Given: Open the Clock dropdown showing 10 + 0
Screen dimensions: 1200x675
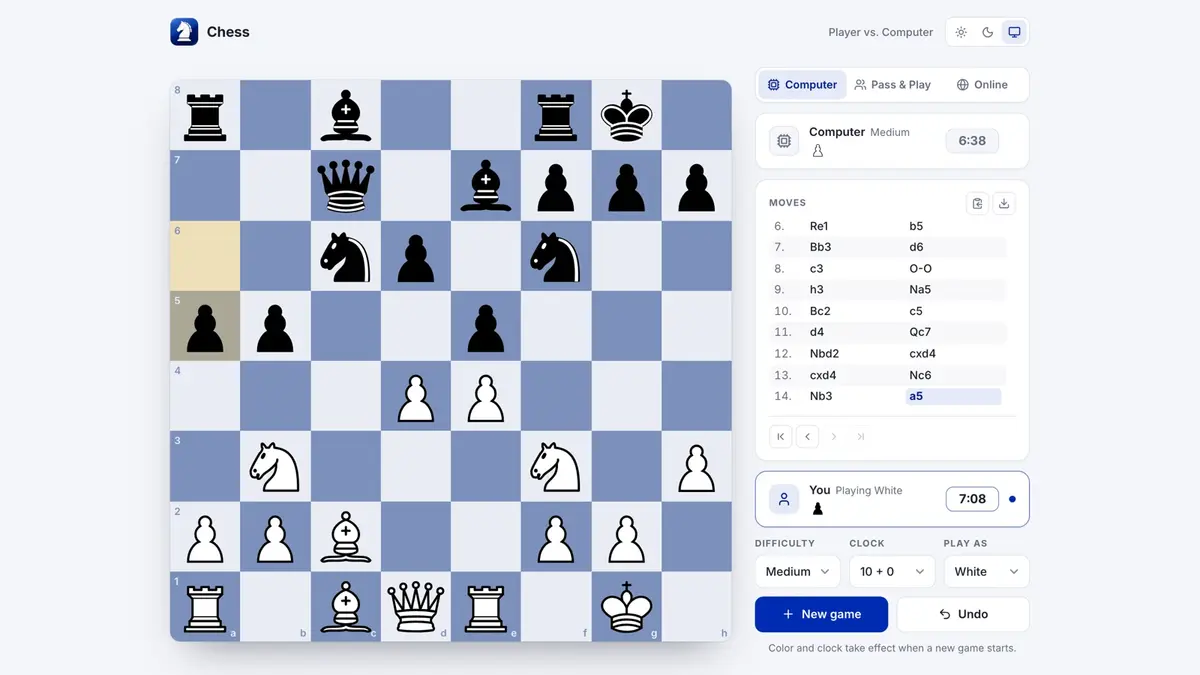Looking at the screenshot, I should [891, 571].
